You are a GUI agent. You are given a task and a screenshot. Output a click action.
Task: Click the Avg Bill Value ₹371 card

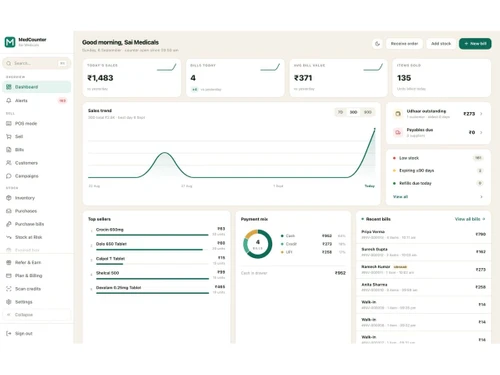(x=338, y=78)
